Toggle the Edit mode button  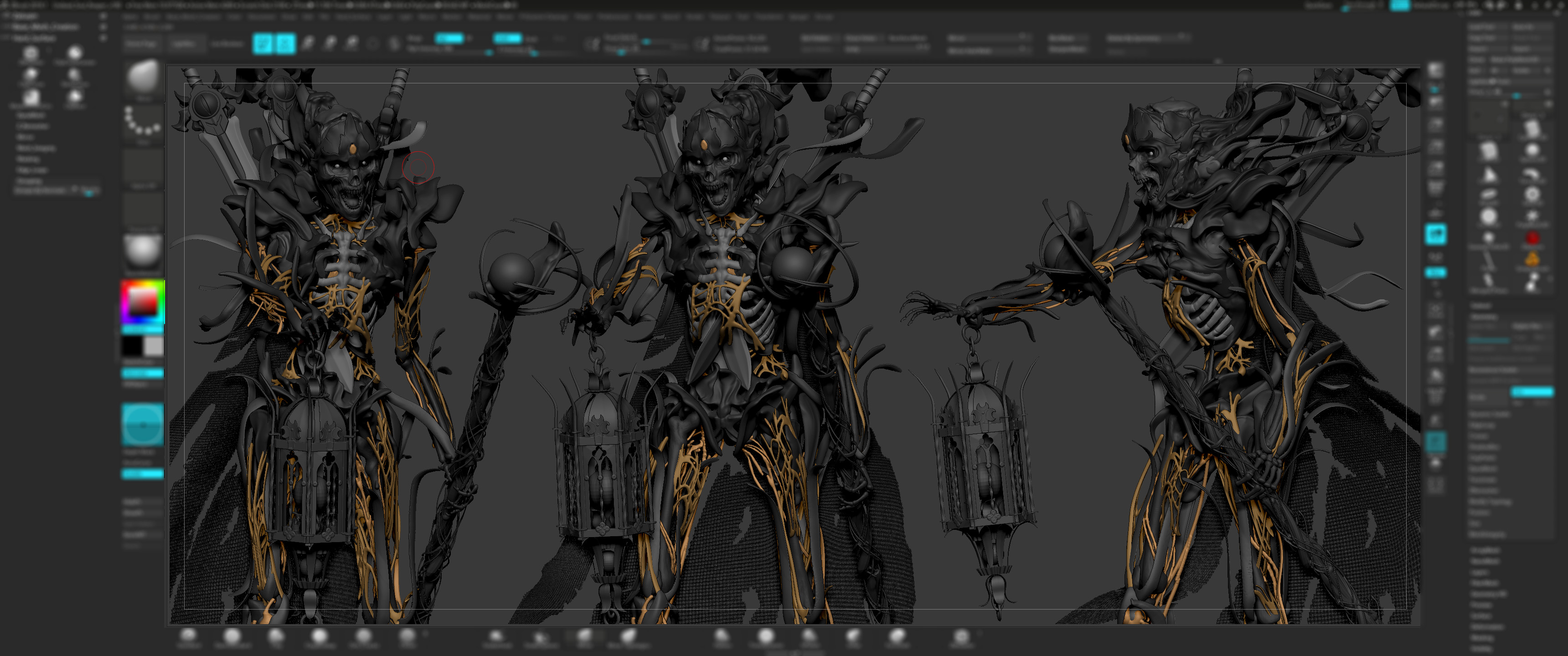click(x=263, y=43)
